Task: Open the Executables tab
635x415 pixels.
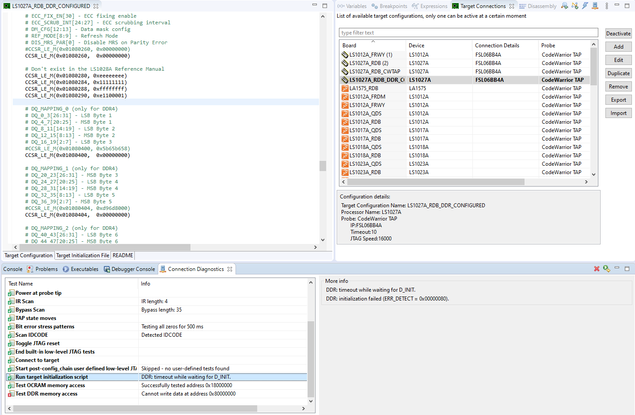Action: (x=81, y=269)
